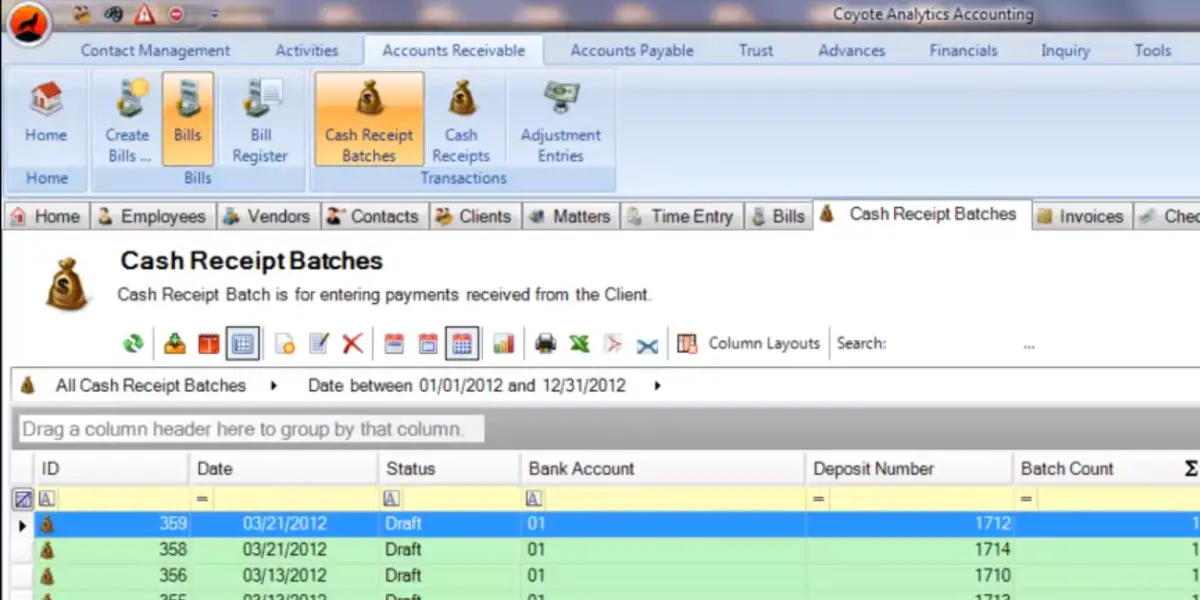Expand the All Cash Receipt Batches arrow

point(274,386)
